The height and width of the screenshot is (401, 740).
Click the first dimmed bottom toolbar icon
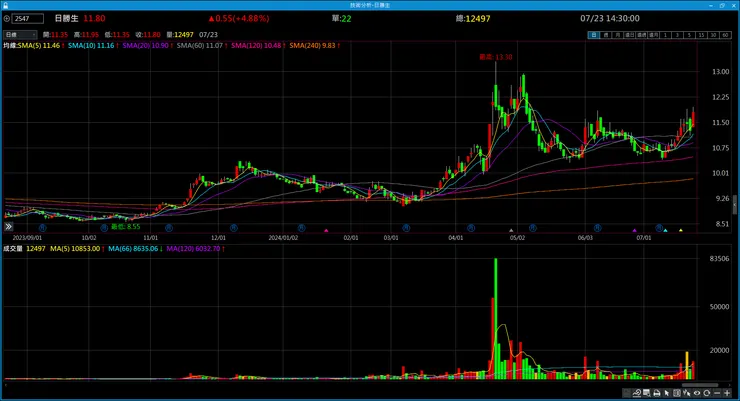627,393
